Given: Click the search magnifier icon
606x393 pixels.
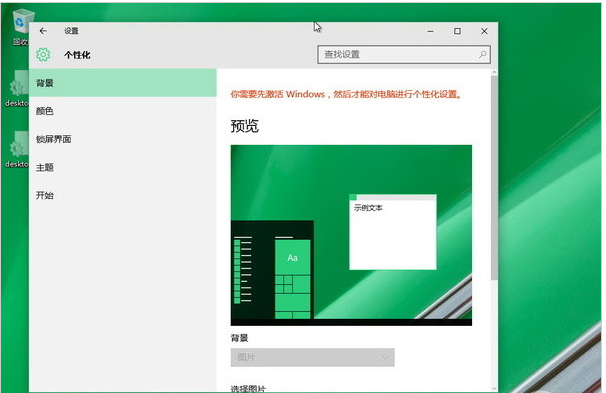Looking at the screenshot, I should point(483,54).
